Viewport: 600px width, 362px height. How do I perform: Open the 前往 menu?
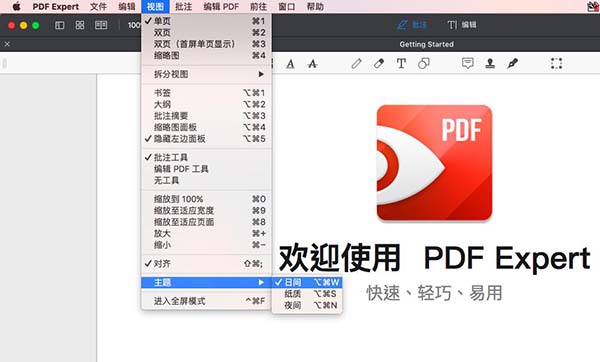pos(258,7)
